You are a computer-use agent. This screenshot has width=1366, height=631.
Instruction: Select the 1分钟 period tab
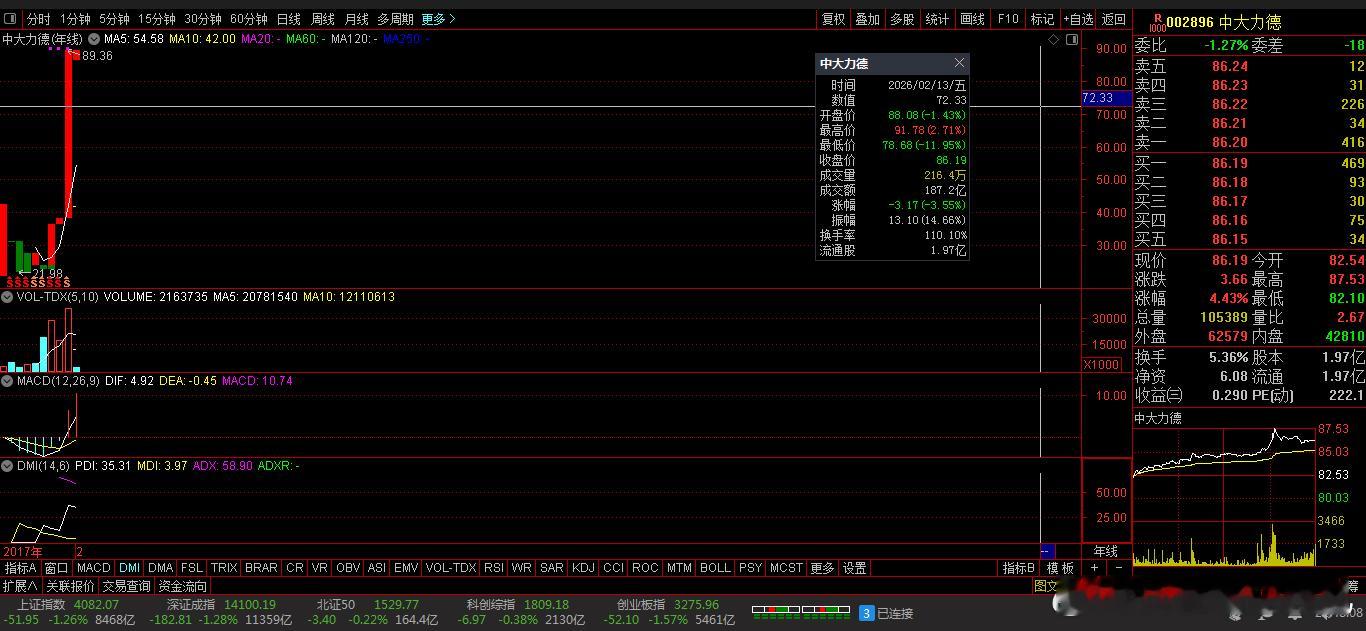[x=75, y=19]
